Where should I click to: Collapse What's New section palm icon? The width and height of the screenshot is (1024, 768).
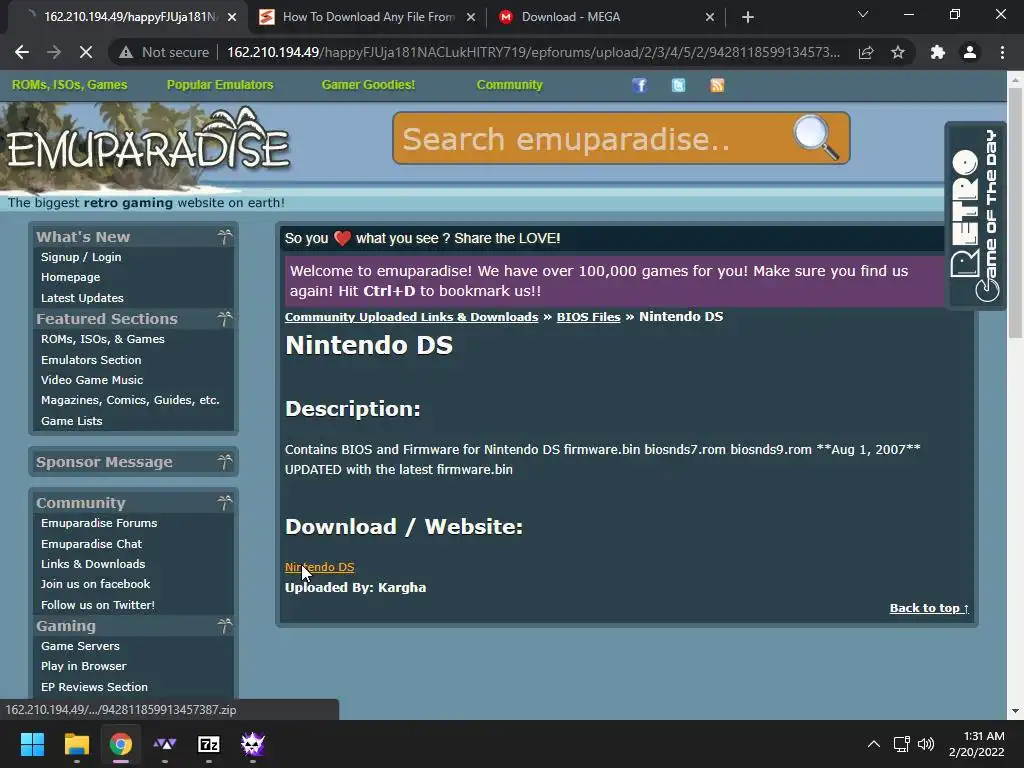[x=225, y=236]
